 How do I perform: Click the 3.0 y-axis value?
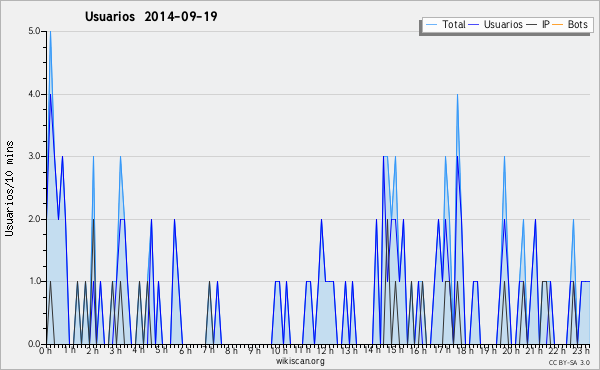pos(34,156)
